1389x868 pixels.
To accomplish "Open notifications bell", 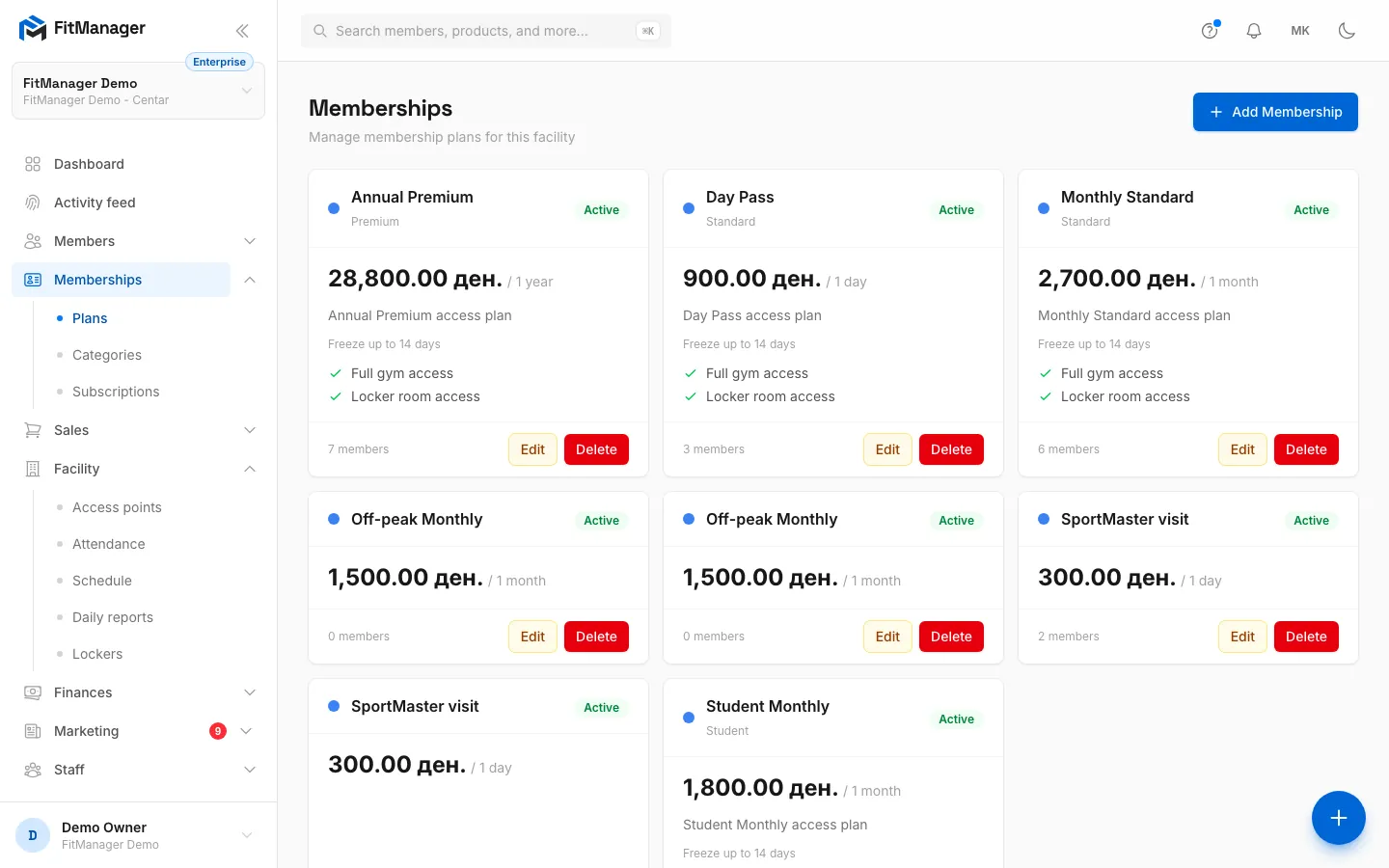I will (x=1254, y=31).
